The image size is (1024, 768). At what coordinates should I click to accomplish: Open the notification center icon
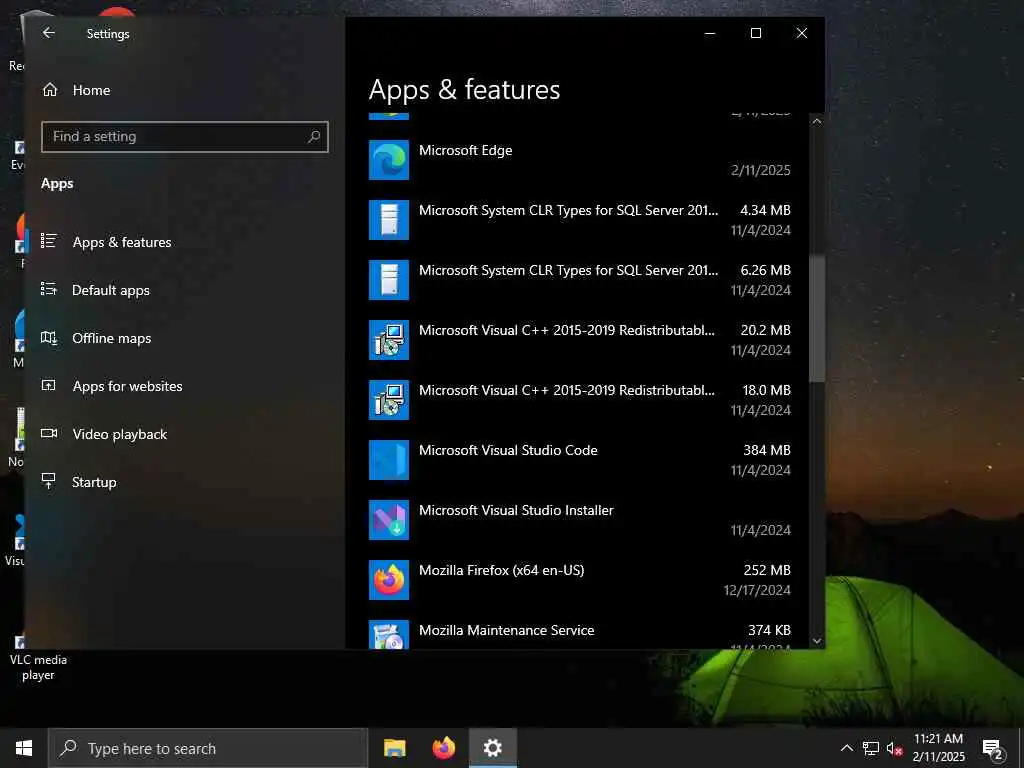click(992, 749)
